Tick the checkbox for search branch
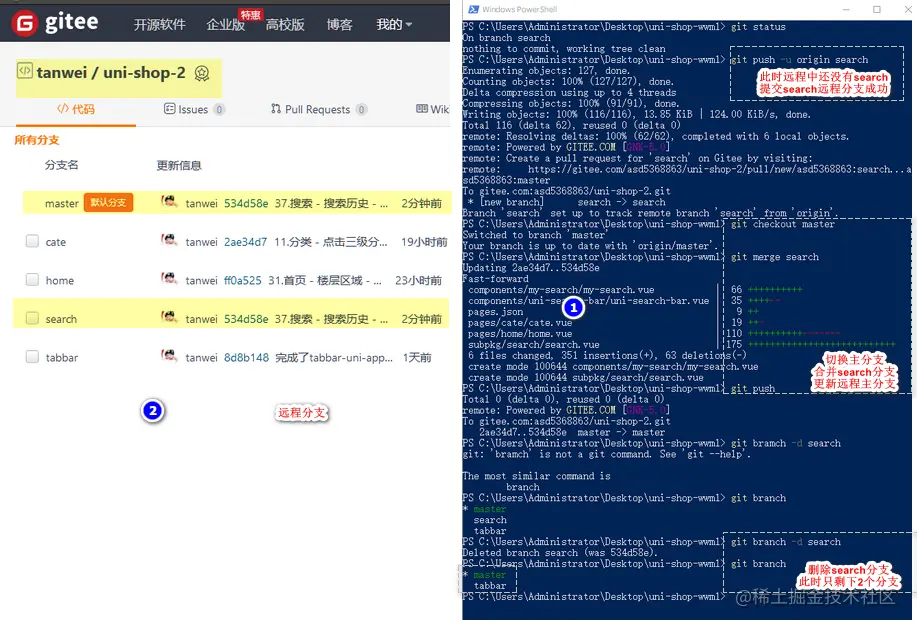 (32, 318)
